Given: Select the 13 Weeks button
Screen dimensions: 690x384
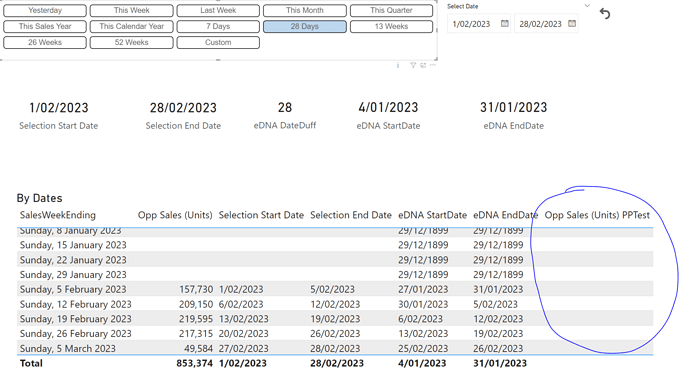Looking at the screenshot, I should coord(391,26).
